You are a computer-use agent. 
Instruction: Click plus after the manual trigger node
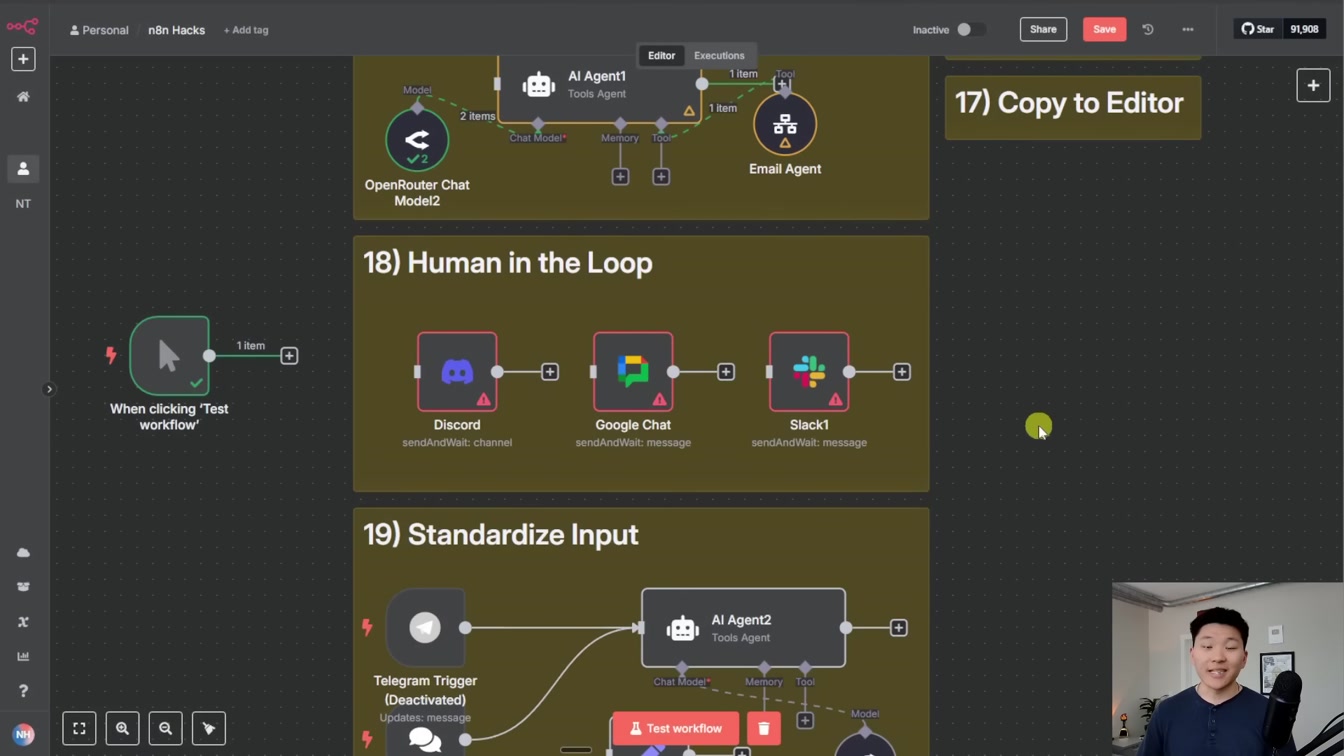(289, 356)
